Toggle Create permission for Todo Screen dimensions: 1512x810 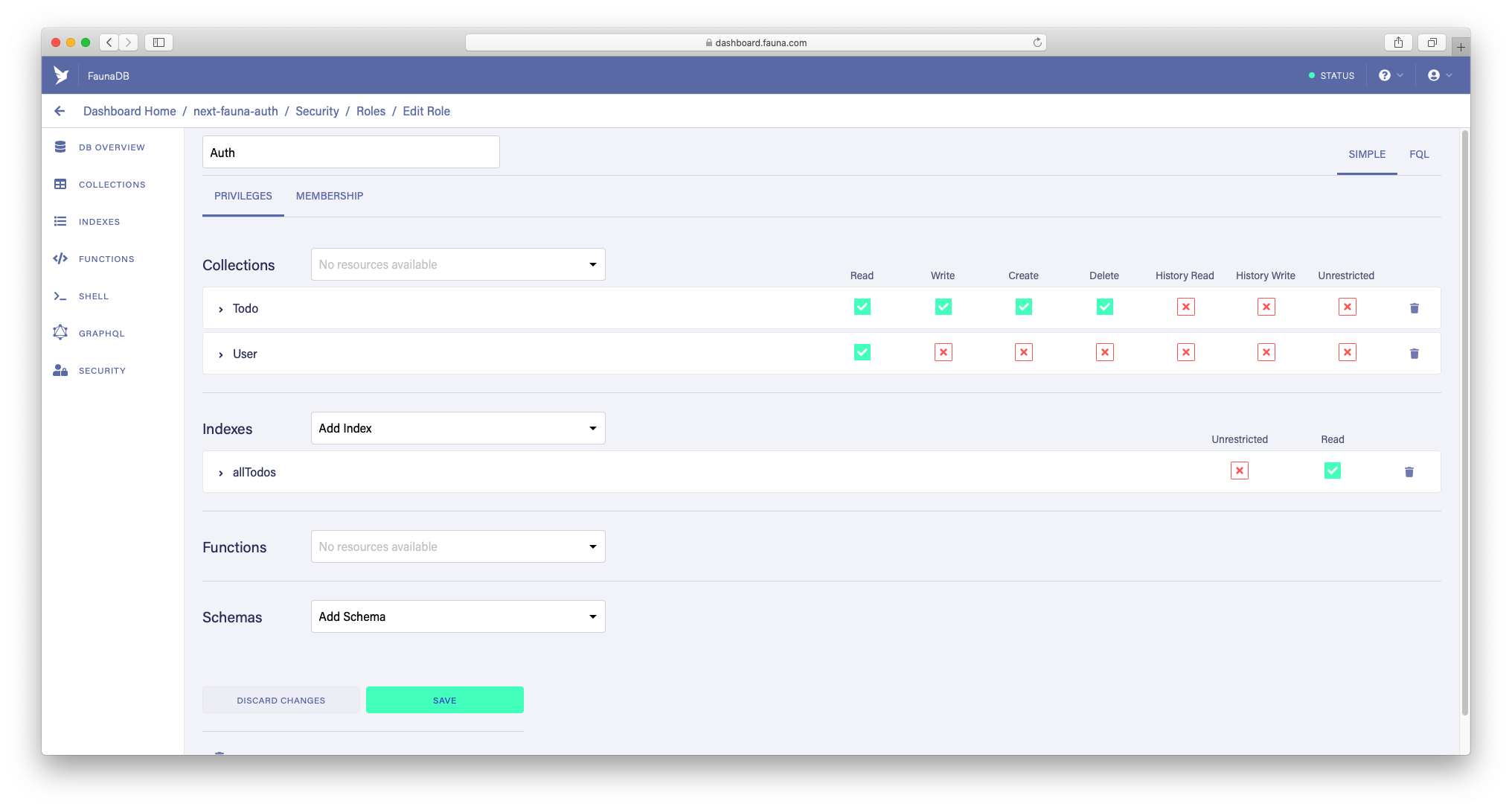[x=1024, y=307]
